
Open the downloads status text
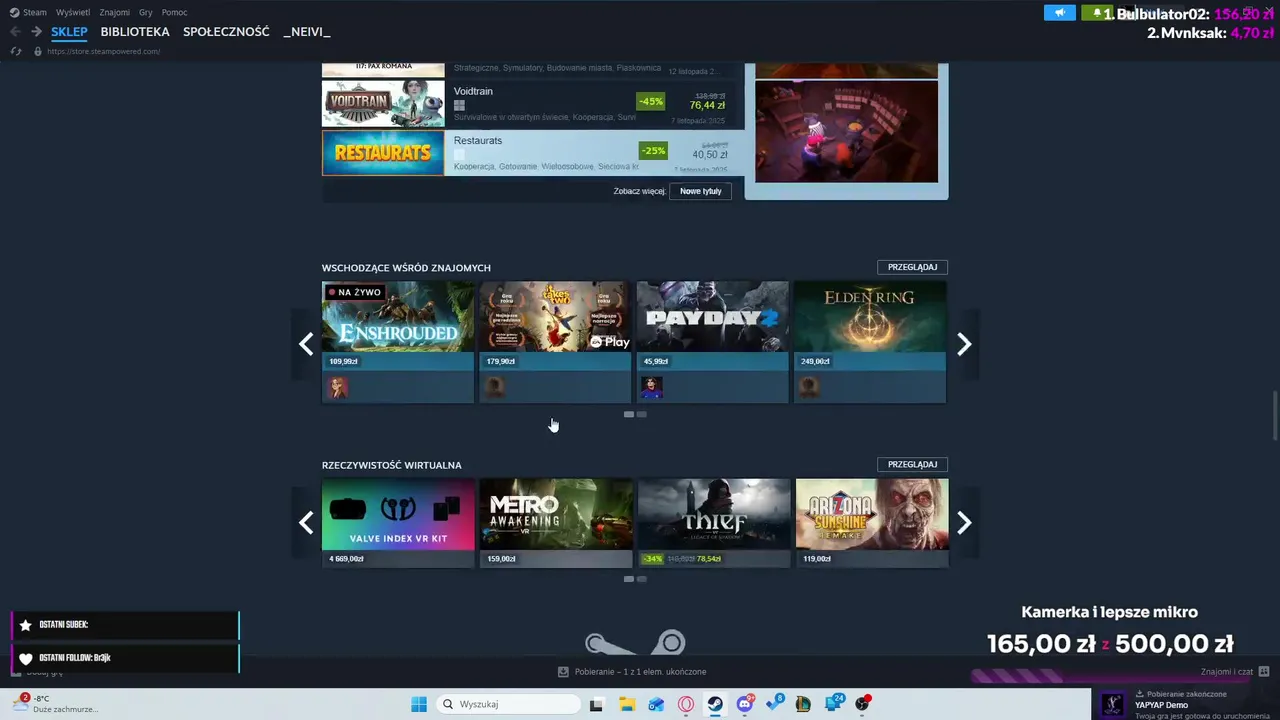click(641, 672)
